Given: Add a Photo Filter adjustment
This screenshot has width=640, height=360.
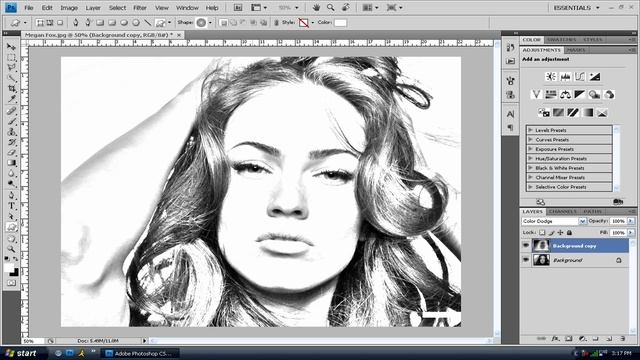Looking at the screenshot, I should (594, 94).
